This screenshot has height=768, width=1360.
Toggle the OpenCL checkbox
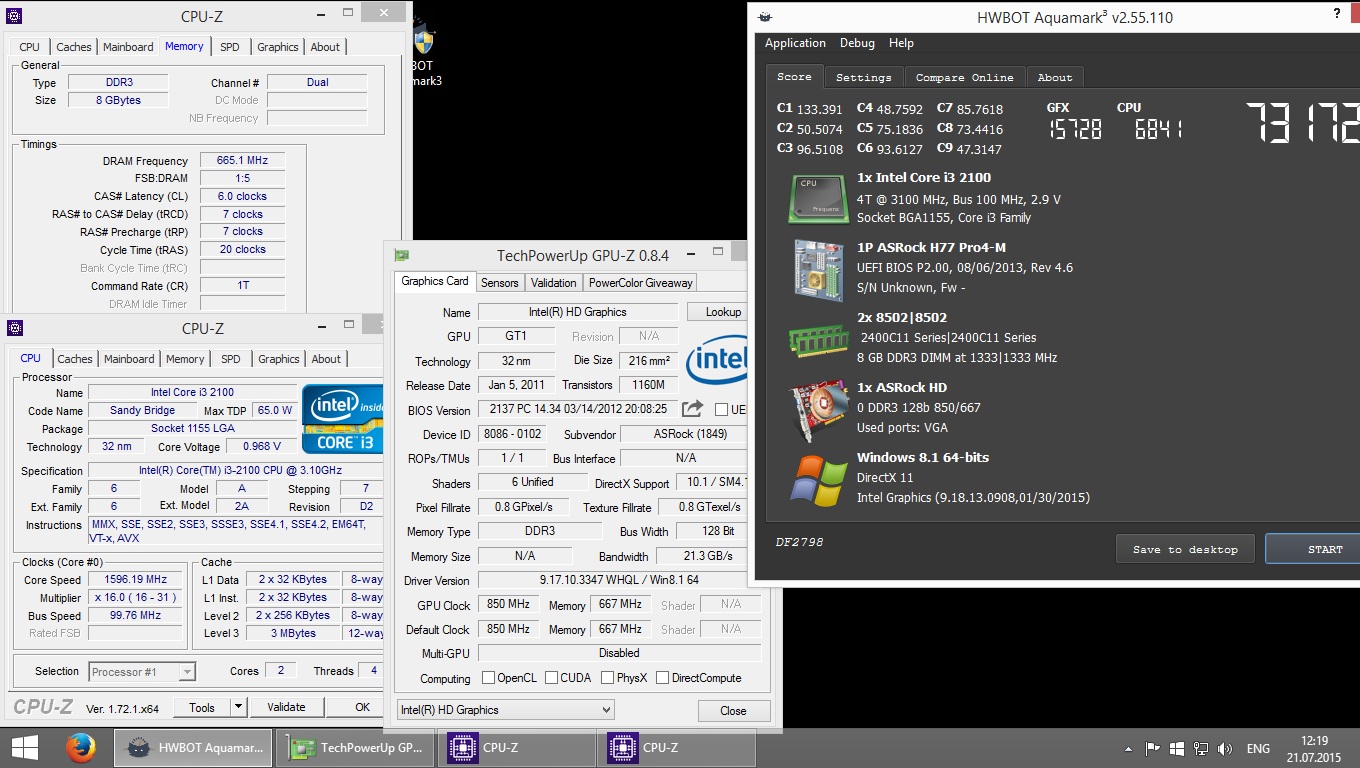[488, 677]
